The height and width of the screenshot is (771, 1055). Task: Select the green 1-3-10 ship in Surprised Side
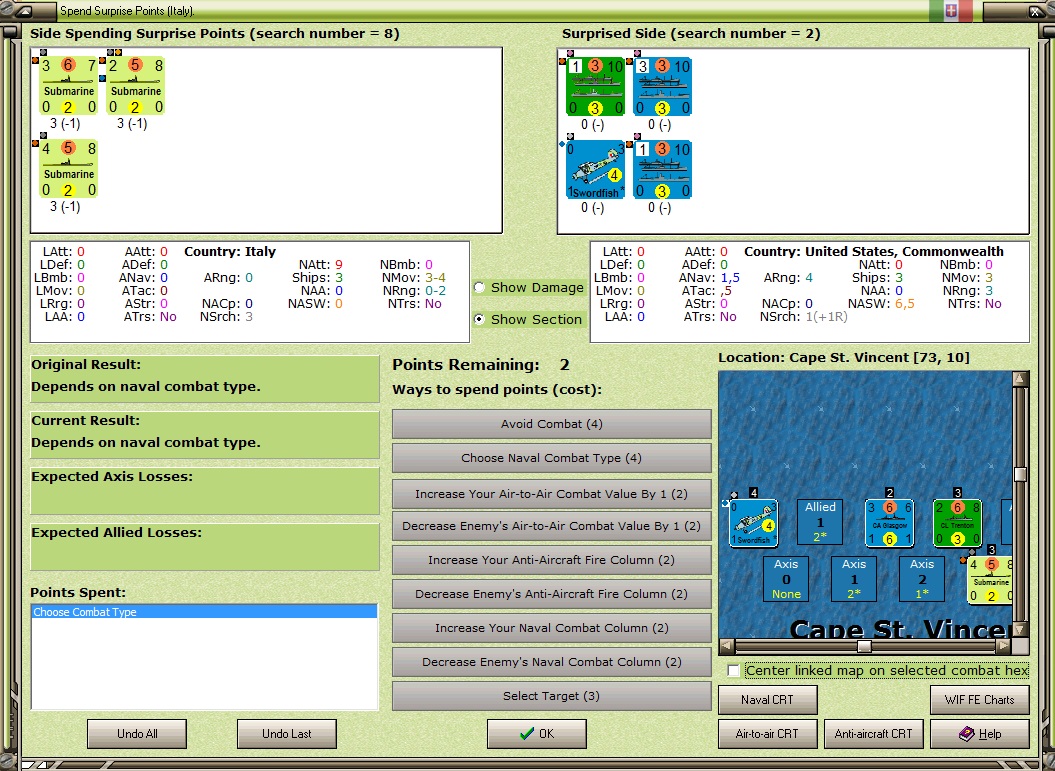click(x=595, y=87)
